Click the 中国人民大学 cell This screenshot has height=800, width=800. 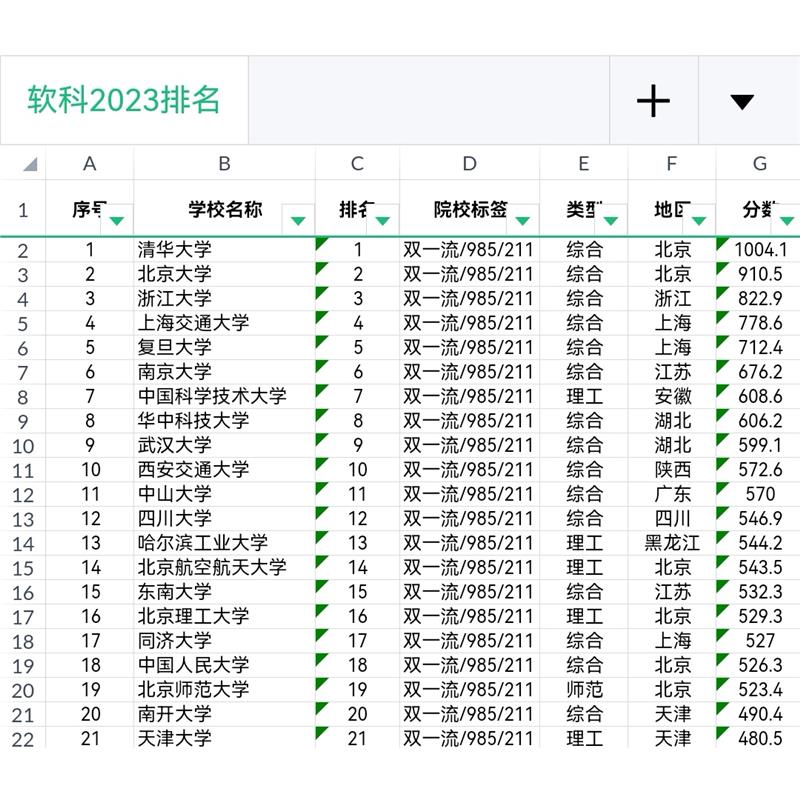(x=224, y=665)
